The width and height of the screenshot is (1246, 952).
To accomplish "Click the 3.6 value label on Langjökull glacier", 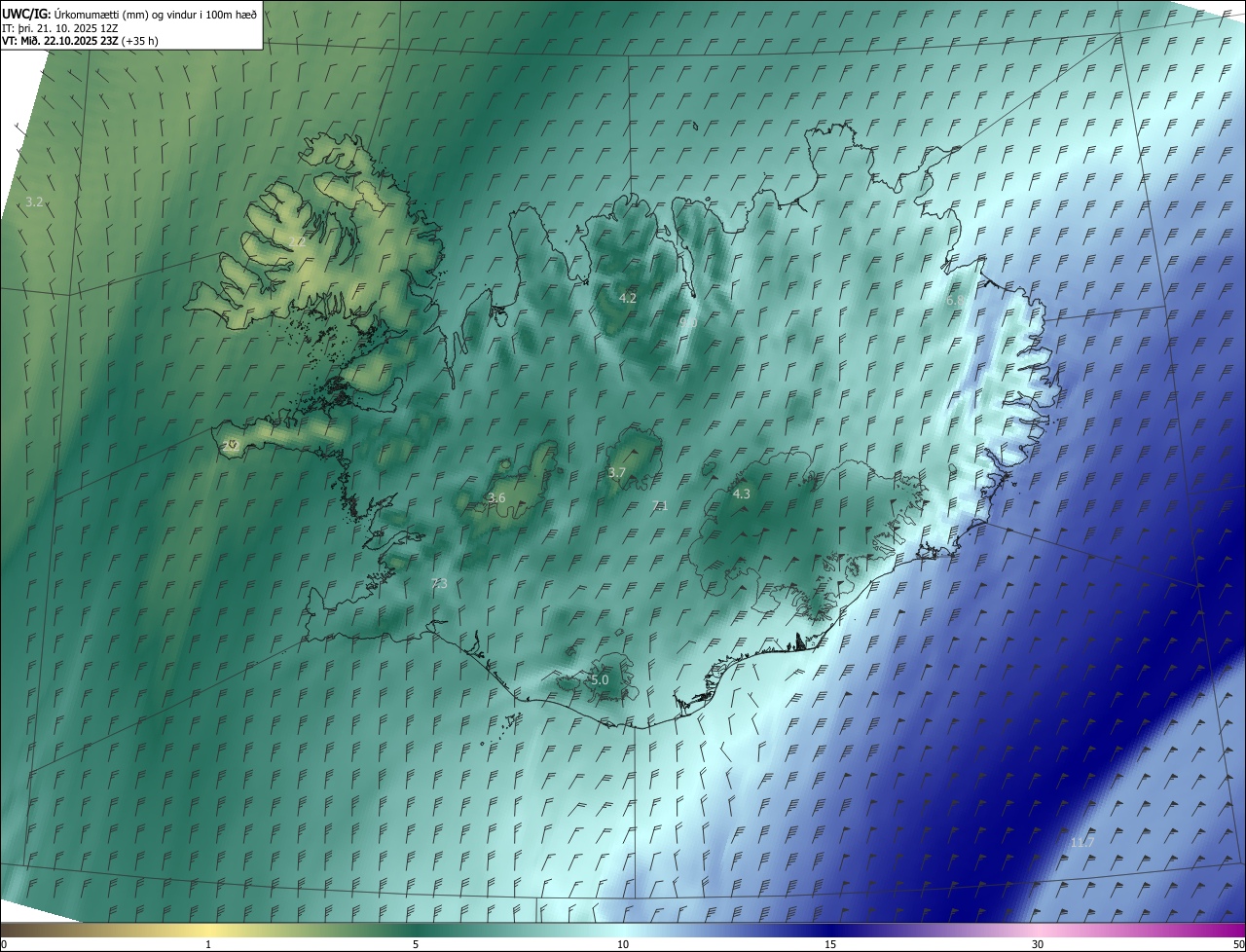I will pyautogui.click(x=496, y=498).
